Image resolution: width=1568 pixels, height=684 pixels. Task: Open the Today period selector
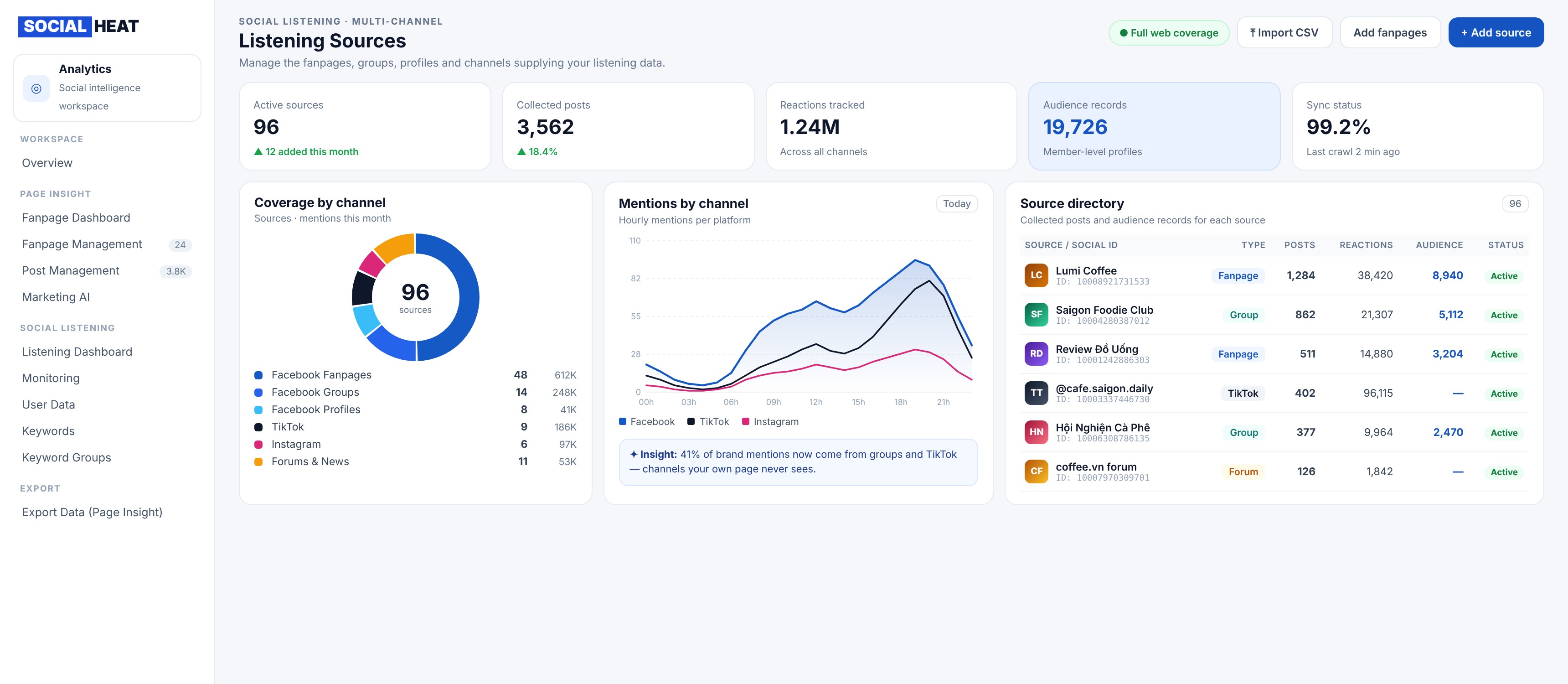pos(957,204)
